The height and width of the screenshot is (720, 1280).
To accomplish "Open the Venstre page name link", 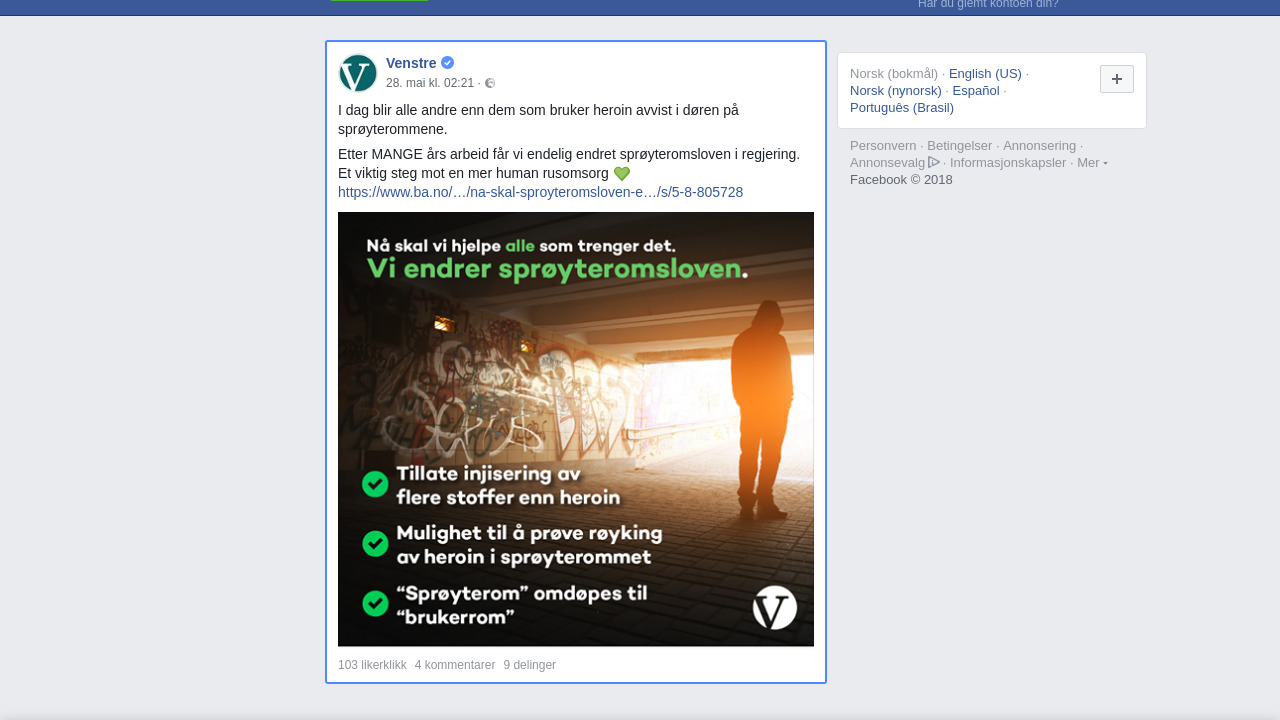I will (411, 63).
